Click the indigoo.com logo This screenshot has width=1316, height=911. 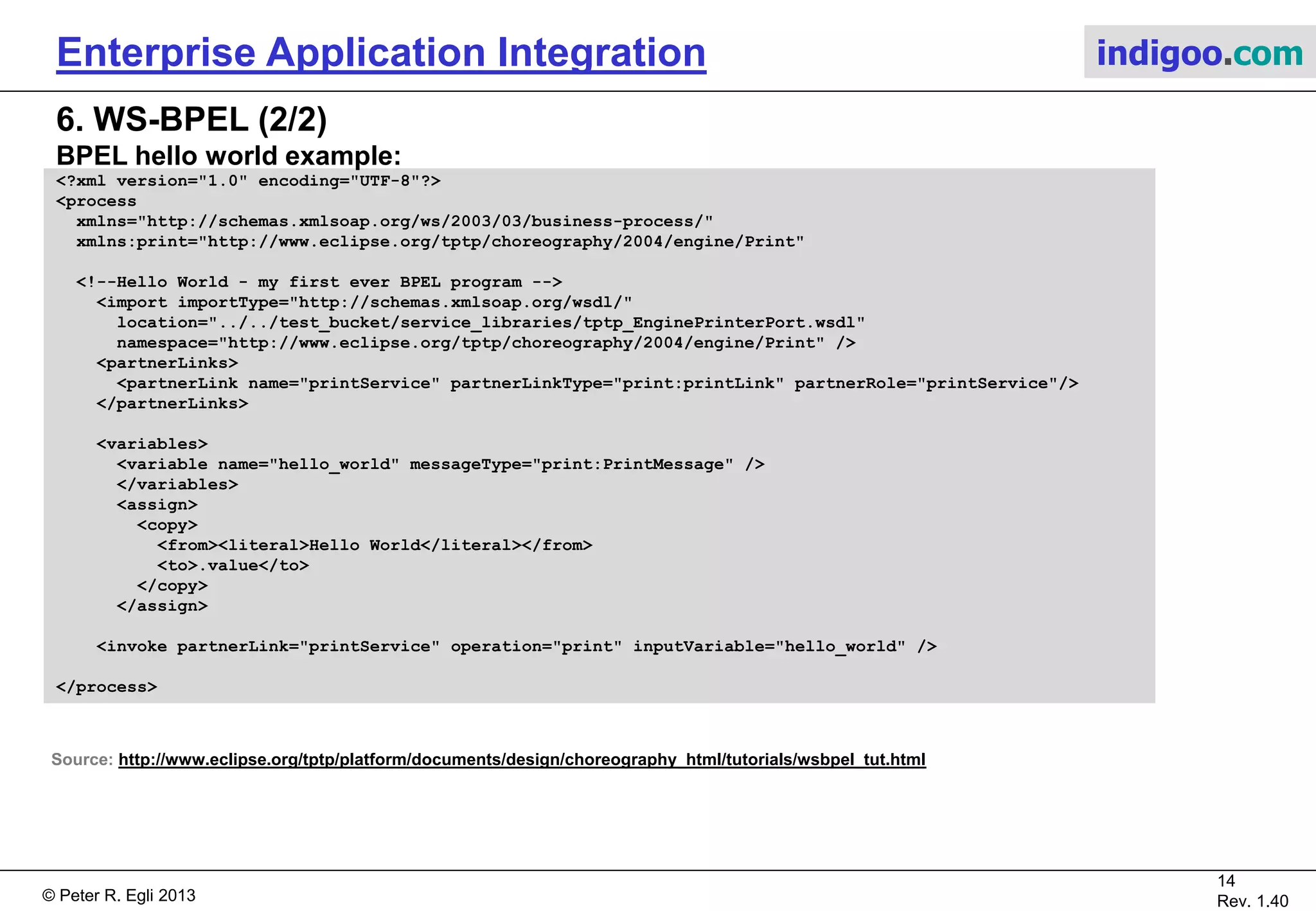pos(1199,53)
